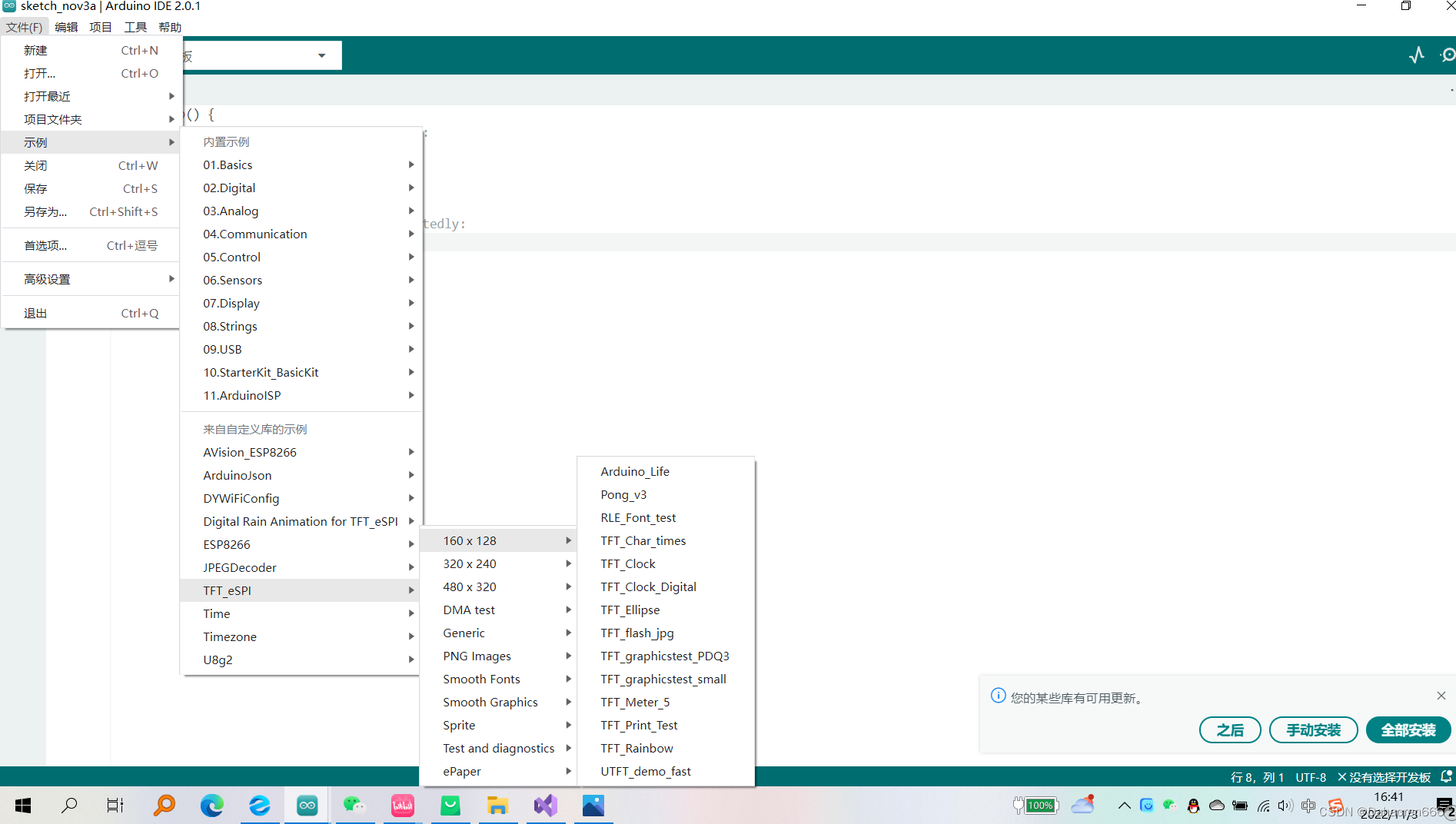Click the volume tray icon
Screen dimensions: 1456x824
point(1285,806)
